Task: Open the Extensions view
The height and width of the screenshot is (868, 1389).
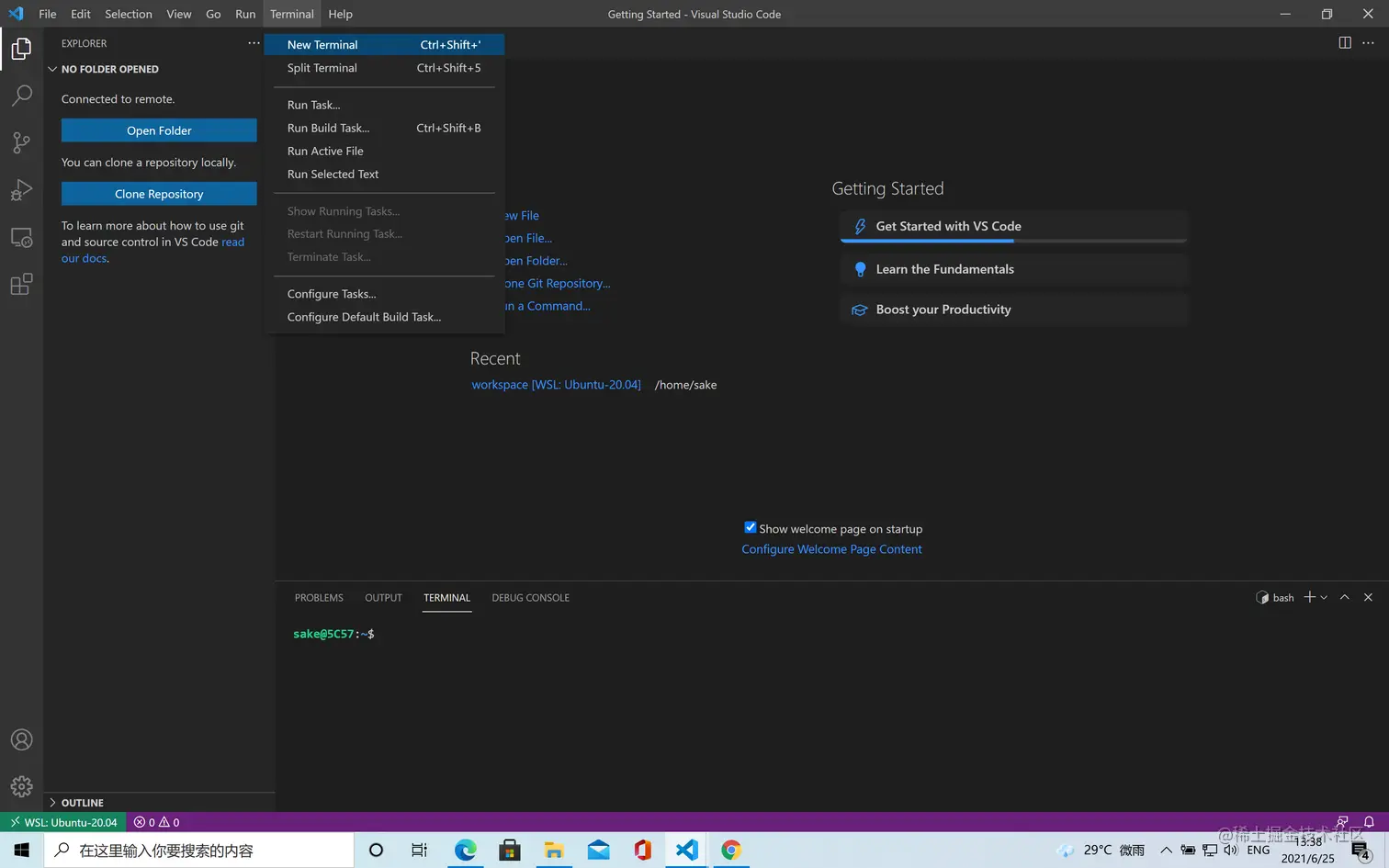Action: [21, 285]
